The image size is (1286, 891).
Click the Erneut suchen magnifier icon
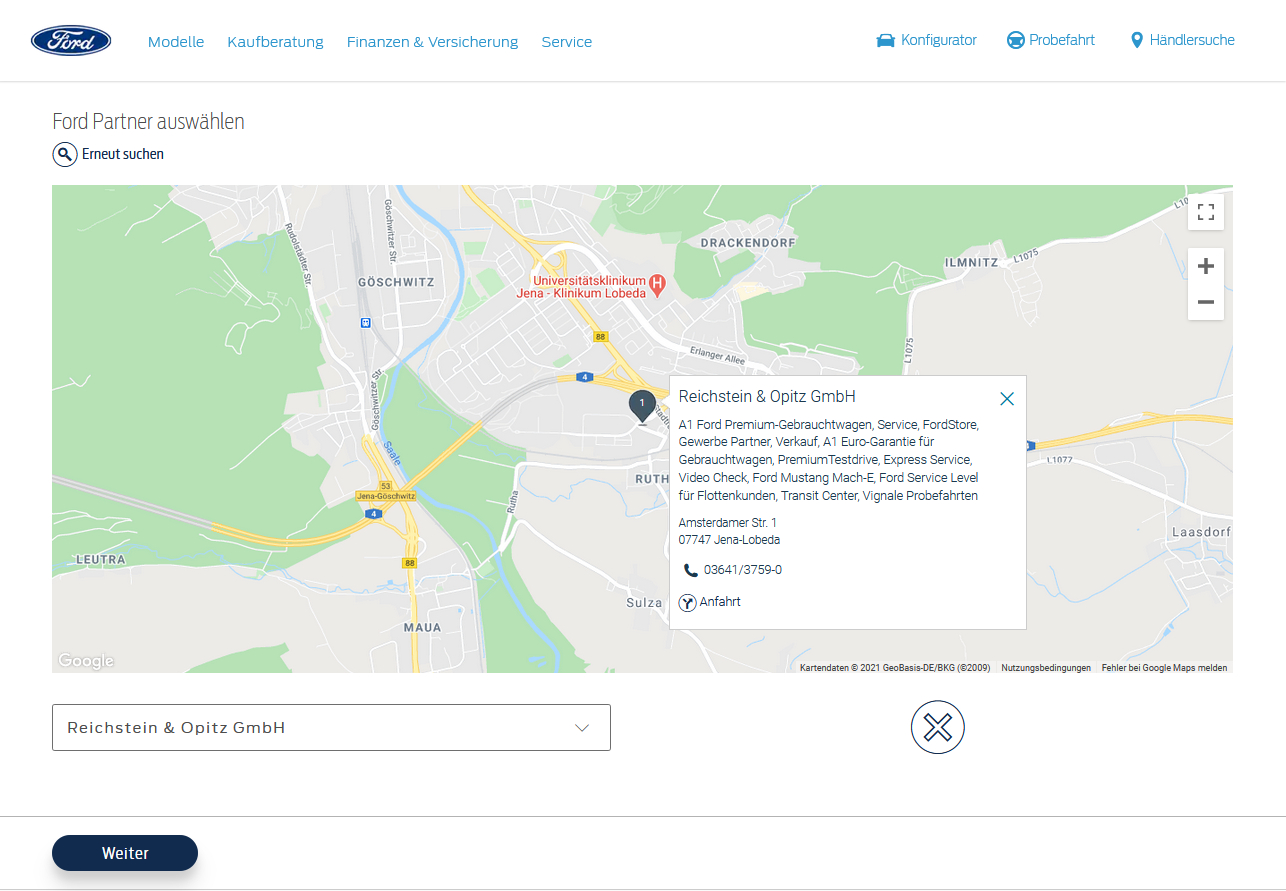pyautogui.click(x=65, y=154)
